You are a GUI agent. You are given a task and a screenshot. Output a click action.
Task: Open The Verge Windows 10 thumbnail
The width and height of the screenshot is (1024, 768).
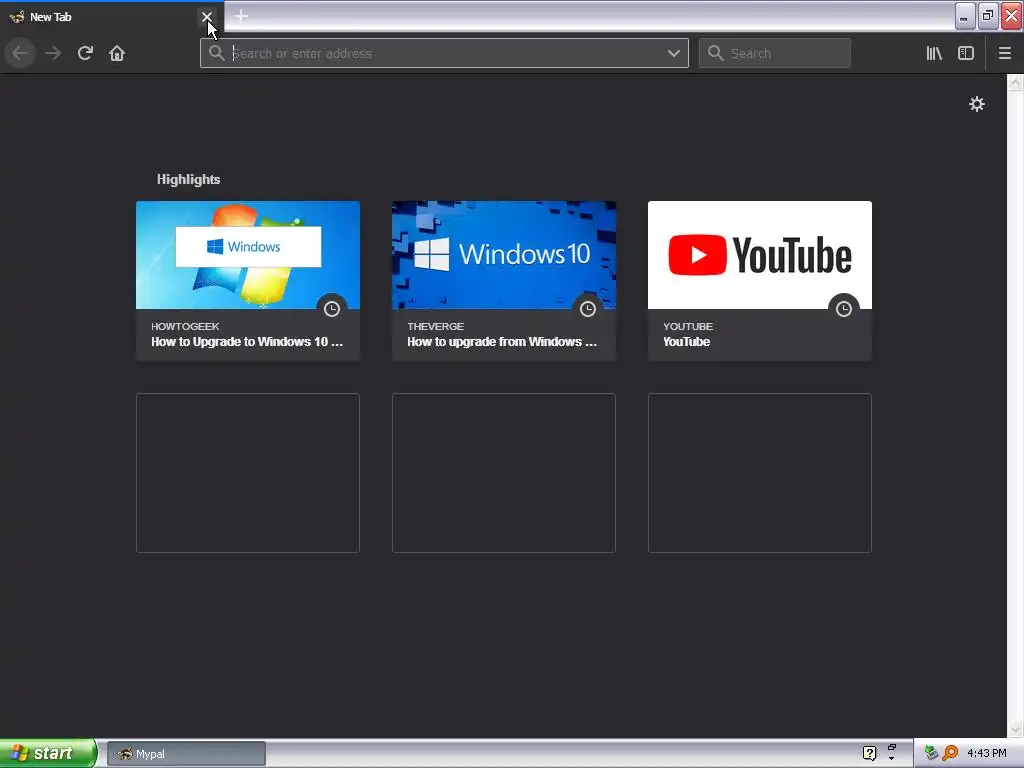click(504, 255)
